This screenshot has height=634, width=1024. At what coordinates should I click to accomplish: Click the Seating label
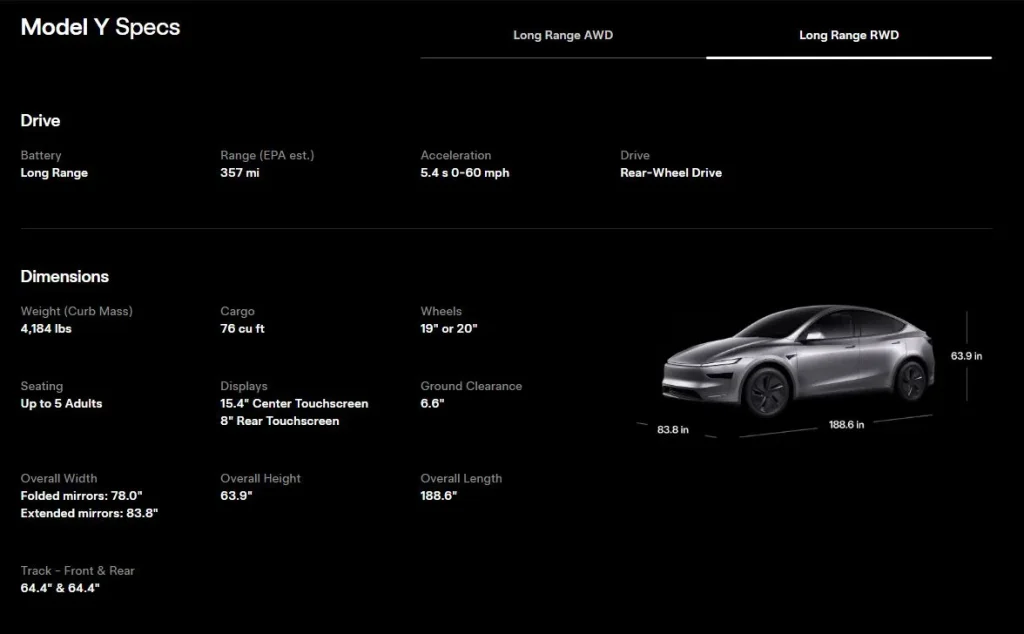pos(42,387)
